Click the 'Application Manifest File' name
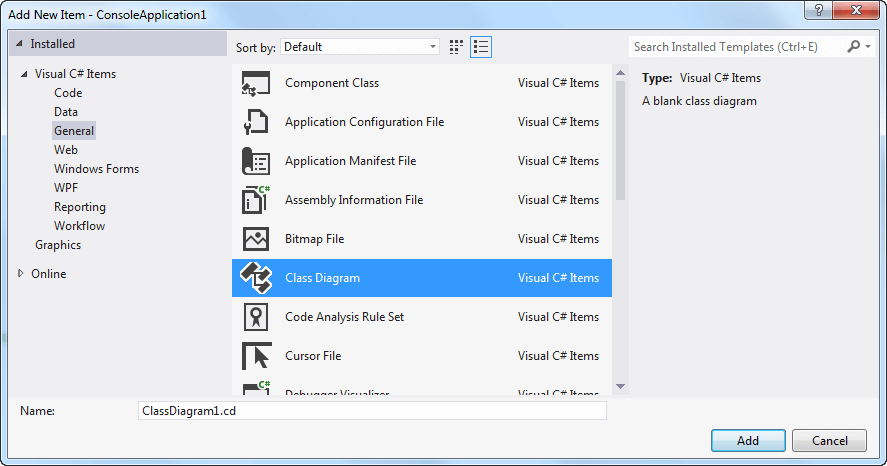 pyautogui.click(x=350, y=161)
